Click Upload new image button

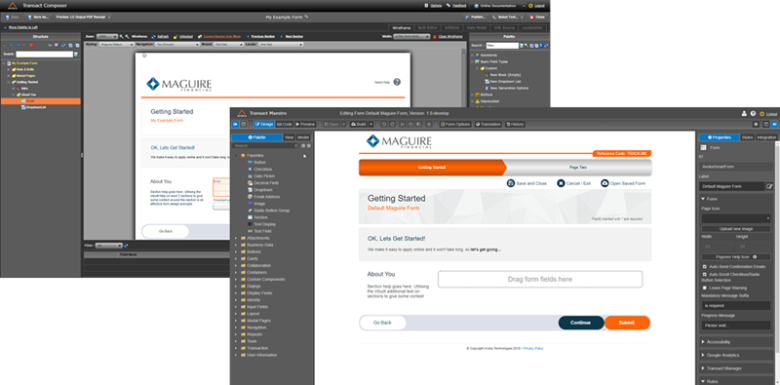point(736,229)
